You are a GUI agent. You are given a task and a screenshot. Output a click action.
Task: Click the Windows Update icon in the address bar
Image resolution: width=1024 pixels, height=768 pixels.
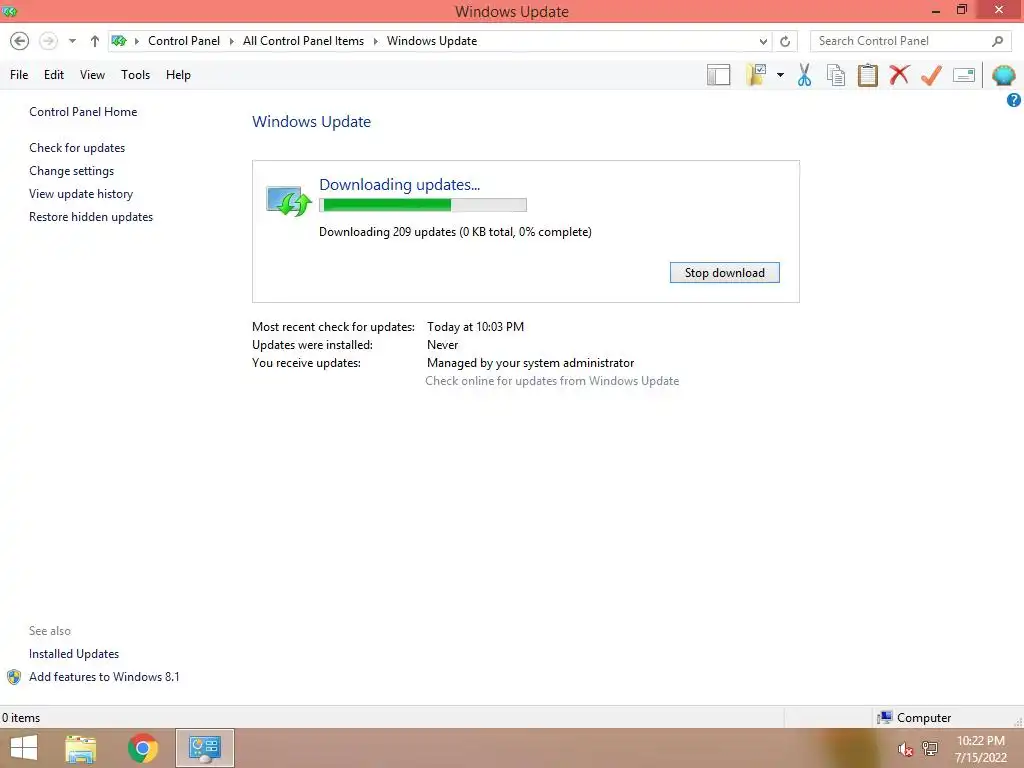[x=119, y=41]
